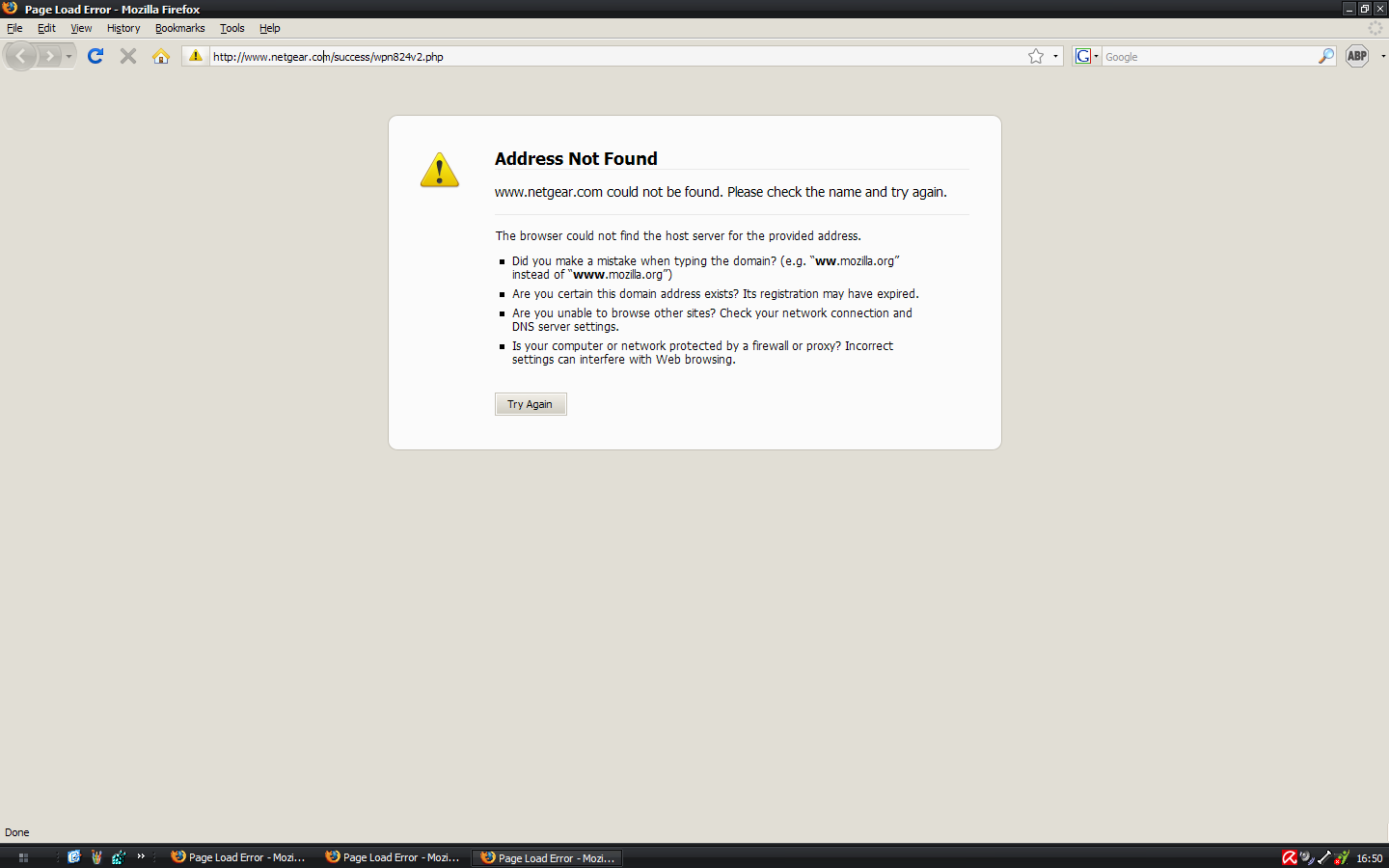
Task: Open the Help menu
Action: point(269,28)
